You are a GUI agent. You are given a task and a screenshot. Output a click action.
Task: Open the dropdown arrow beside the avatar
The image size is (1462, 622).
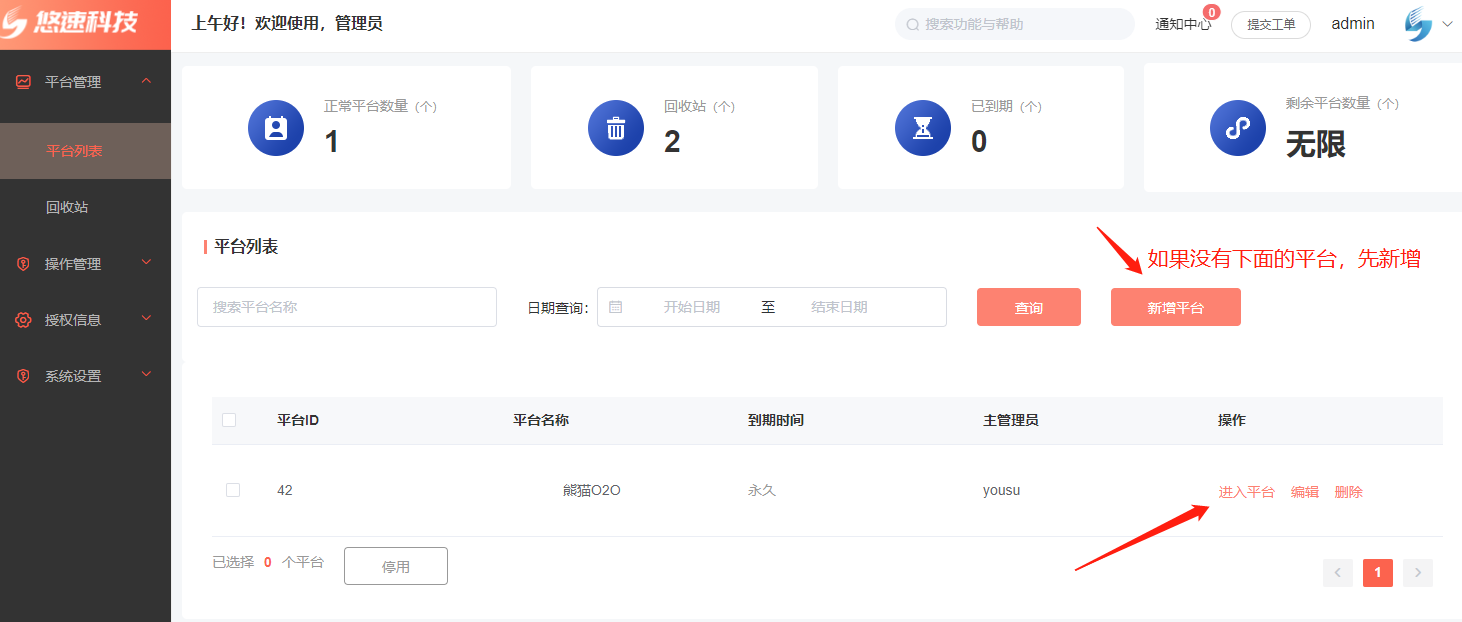tap(1447, 24)
